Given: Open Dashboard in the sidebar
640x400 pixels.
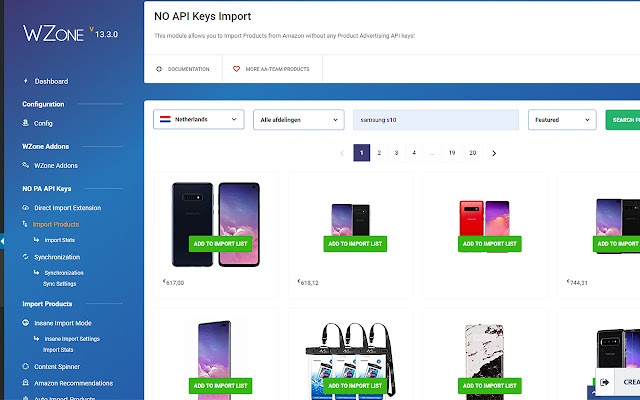Looking at the screenshot, I should 51,81.
